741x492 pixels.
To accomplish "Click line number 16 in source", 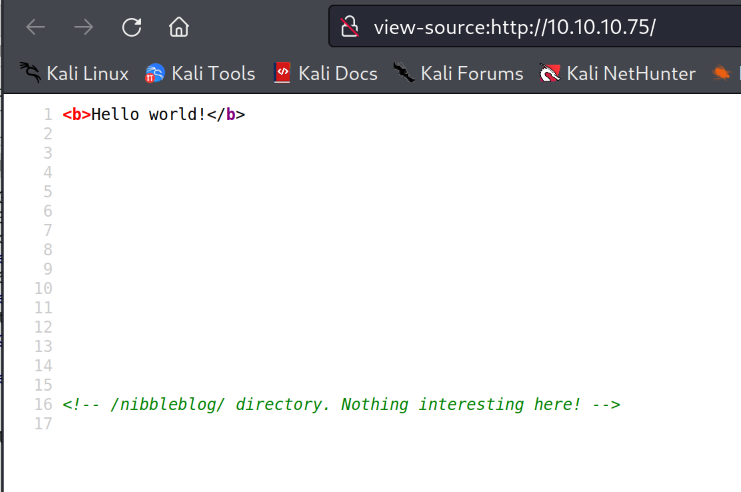I will point(42,404).
